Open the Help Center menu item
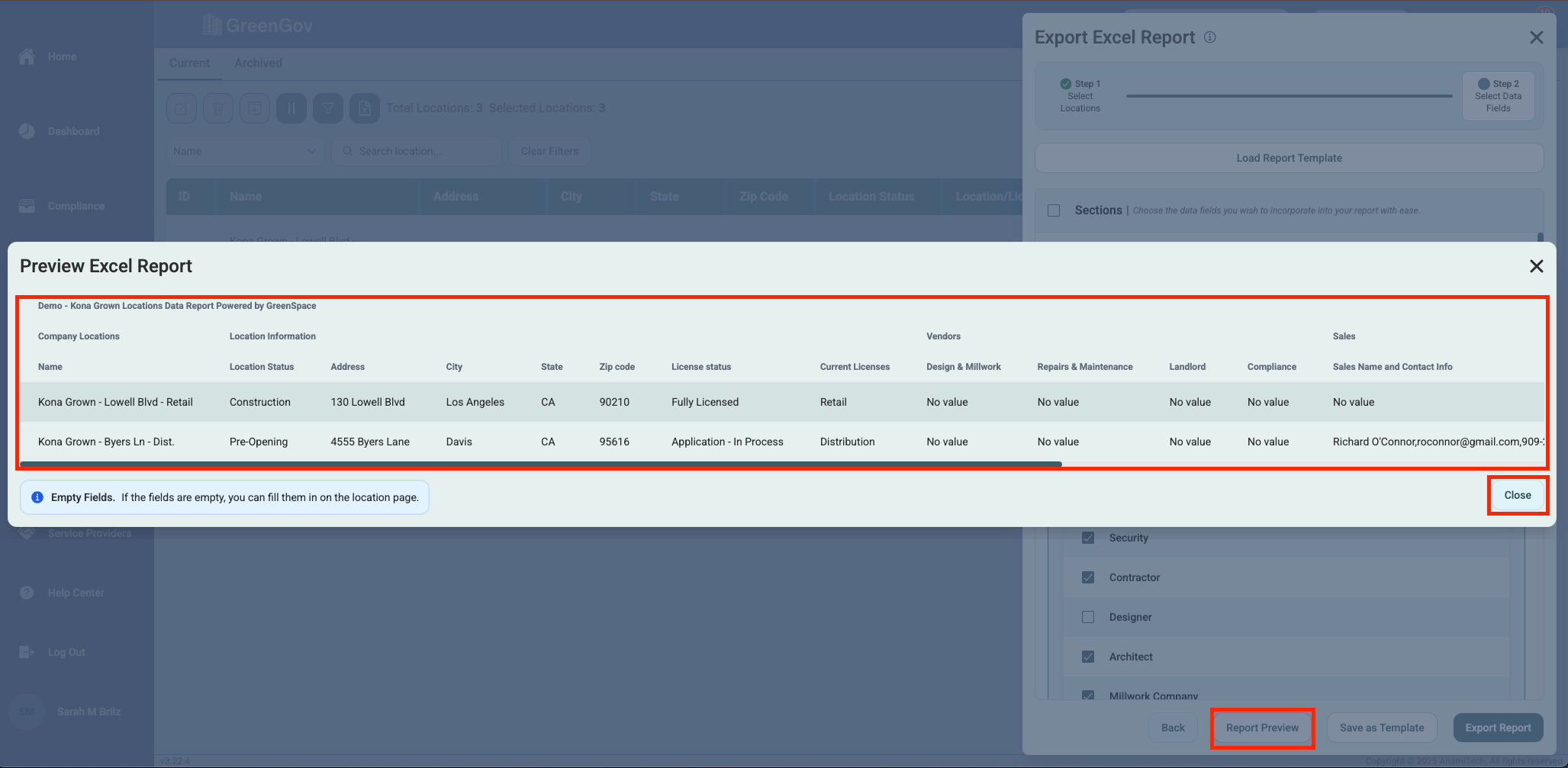1568x768 pixels. (x=76, y=593)
